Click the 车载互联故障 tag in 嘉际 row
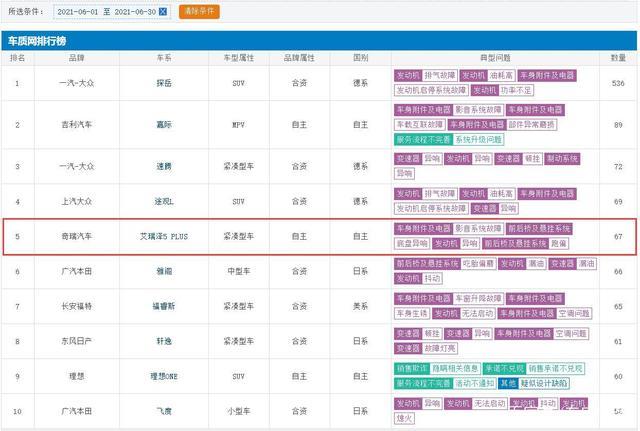This screenshot has height=431, width=640. tap(420, 125)
